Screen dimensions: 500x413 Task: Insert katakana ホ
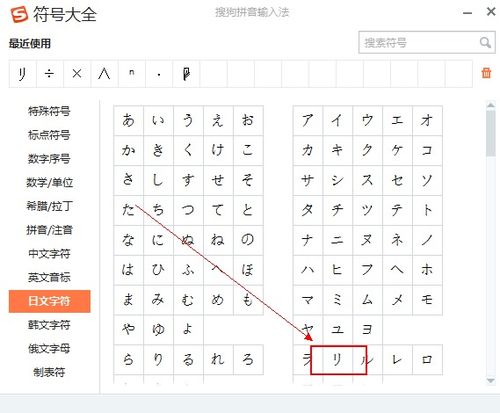click(427, 270)
